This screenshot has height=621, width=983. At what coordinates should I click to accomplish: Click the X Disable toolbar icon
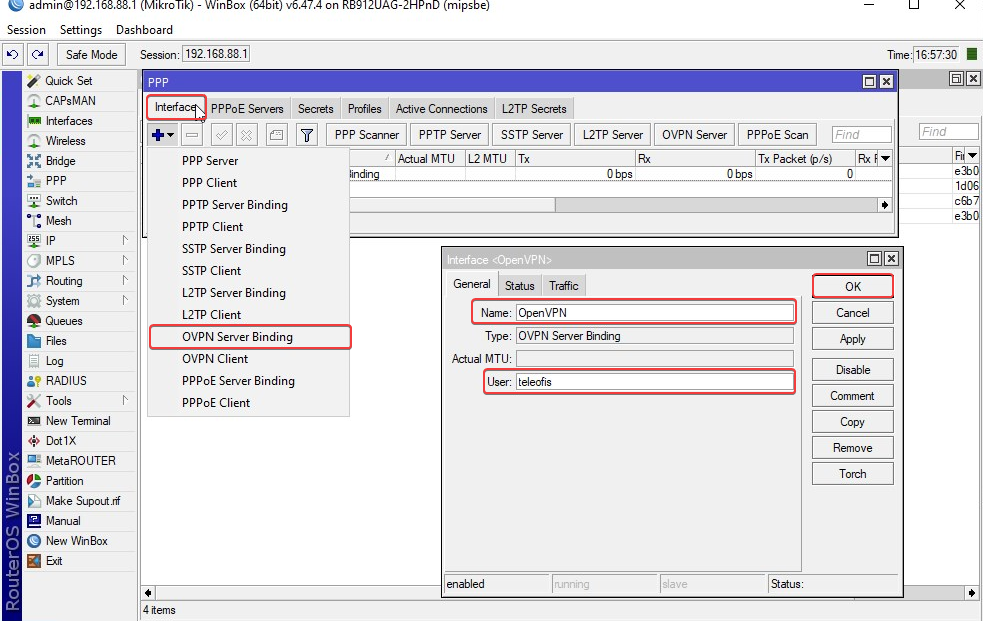tap(246, 135)
